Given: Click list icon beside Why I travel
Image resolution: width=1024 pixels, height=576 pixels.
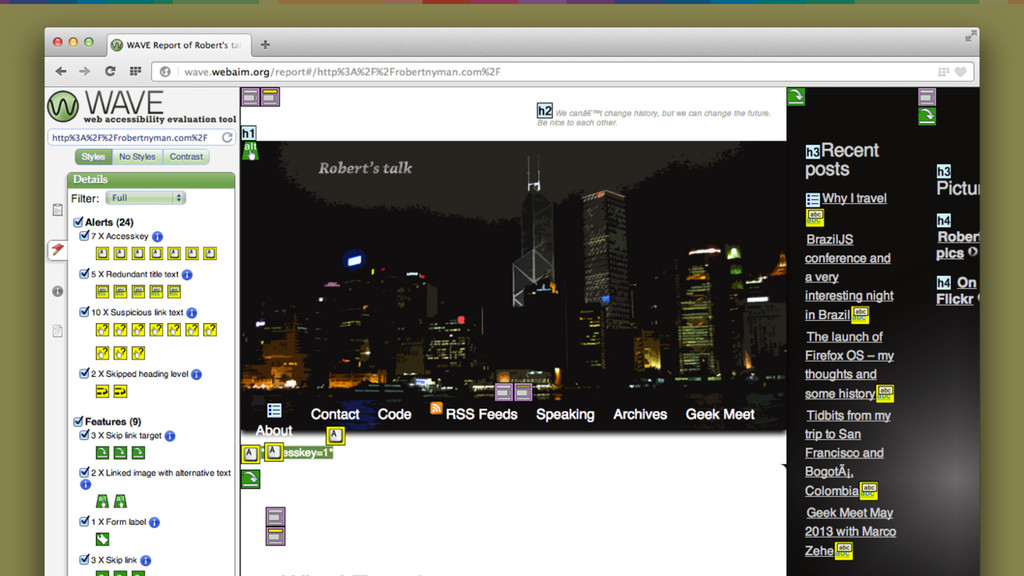Looking at the screenshot, I should [x=812, y=199].
